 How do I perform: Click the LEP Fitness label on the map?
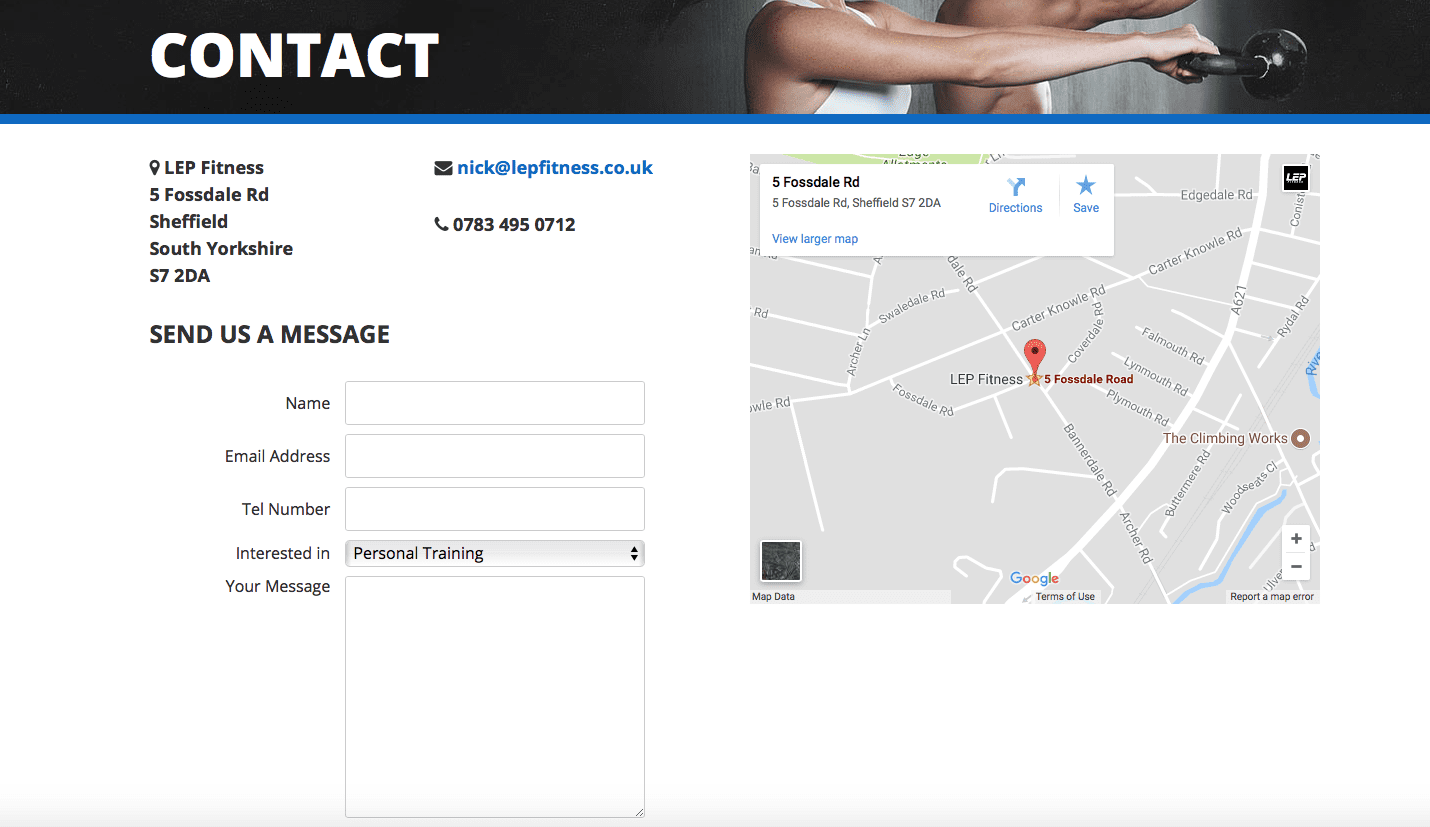click(x=986, y=379)
